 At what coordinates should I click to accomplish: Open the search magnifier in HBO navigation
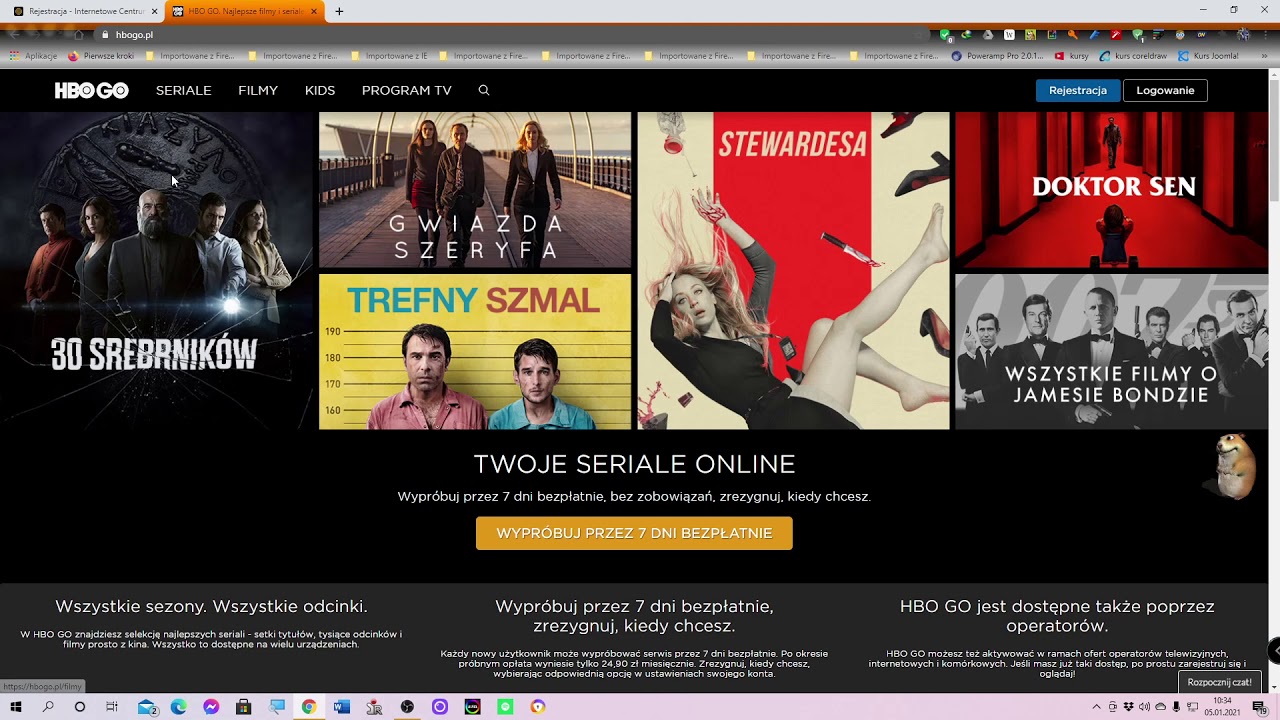[484, 90]
